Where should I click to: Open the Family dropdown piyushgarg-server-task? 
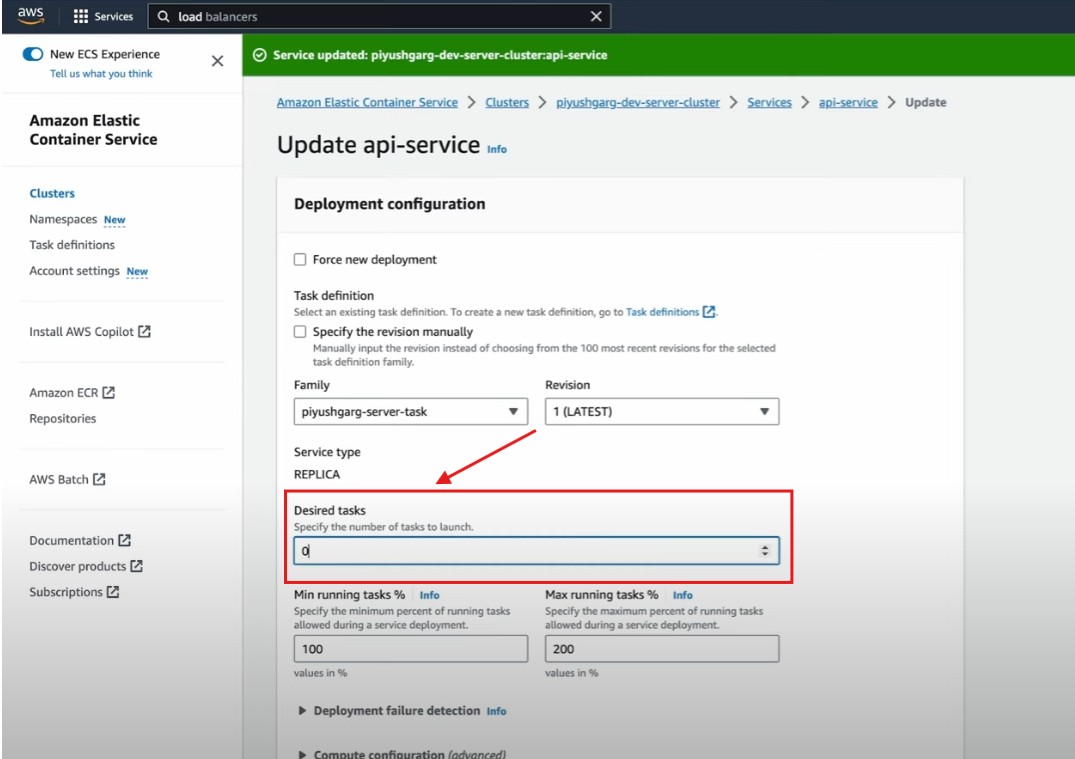pos(410,411)
